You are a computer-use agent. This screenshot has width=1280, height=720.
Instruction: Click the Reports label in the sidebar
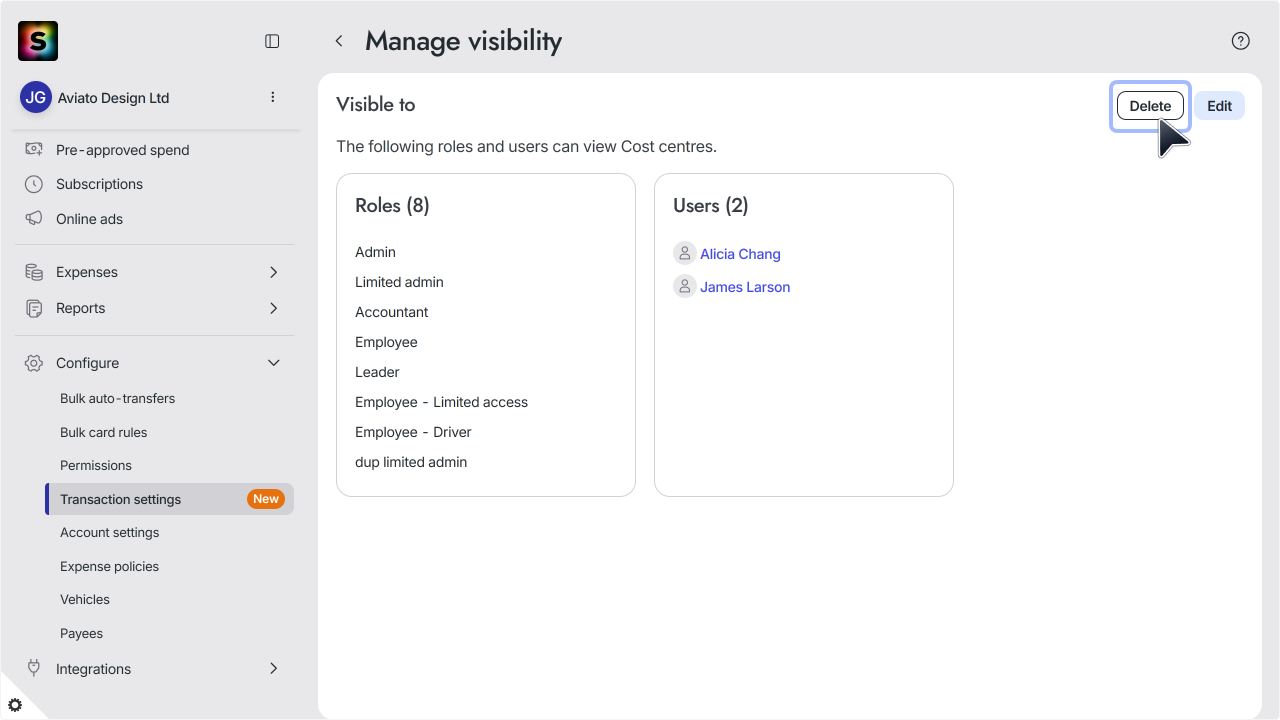coord(80,308)
